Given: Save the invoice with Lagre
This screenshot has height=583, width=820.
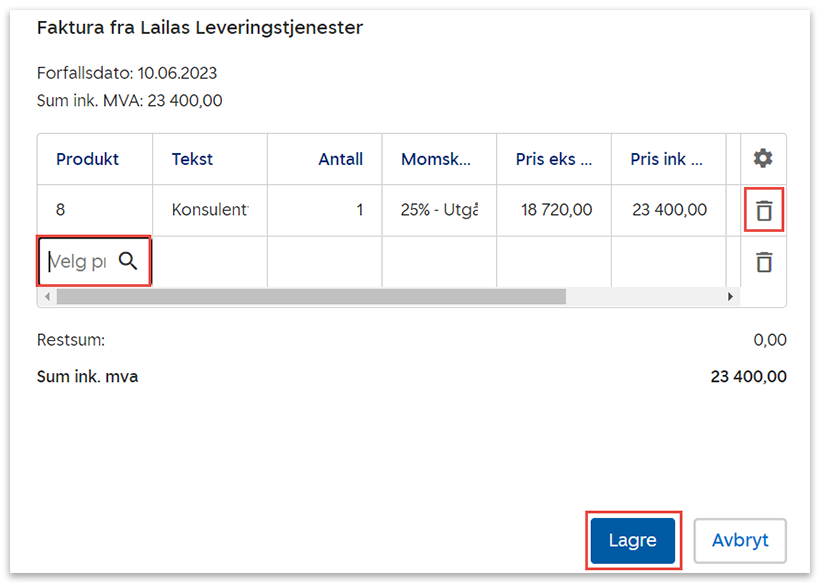Looking at the screenshot, I should 632,540.
